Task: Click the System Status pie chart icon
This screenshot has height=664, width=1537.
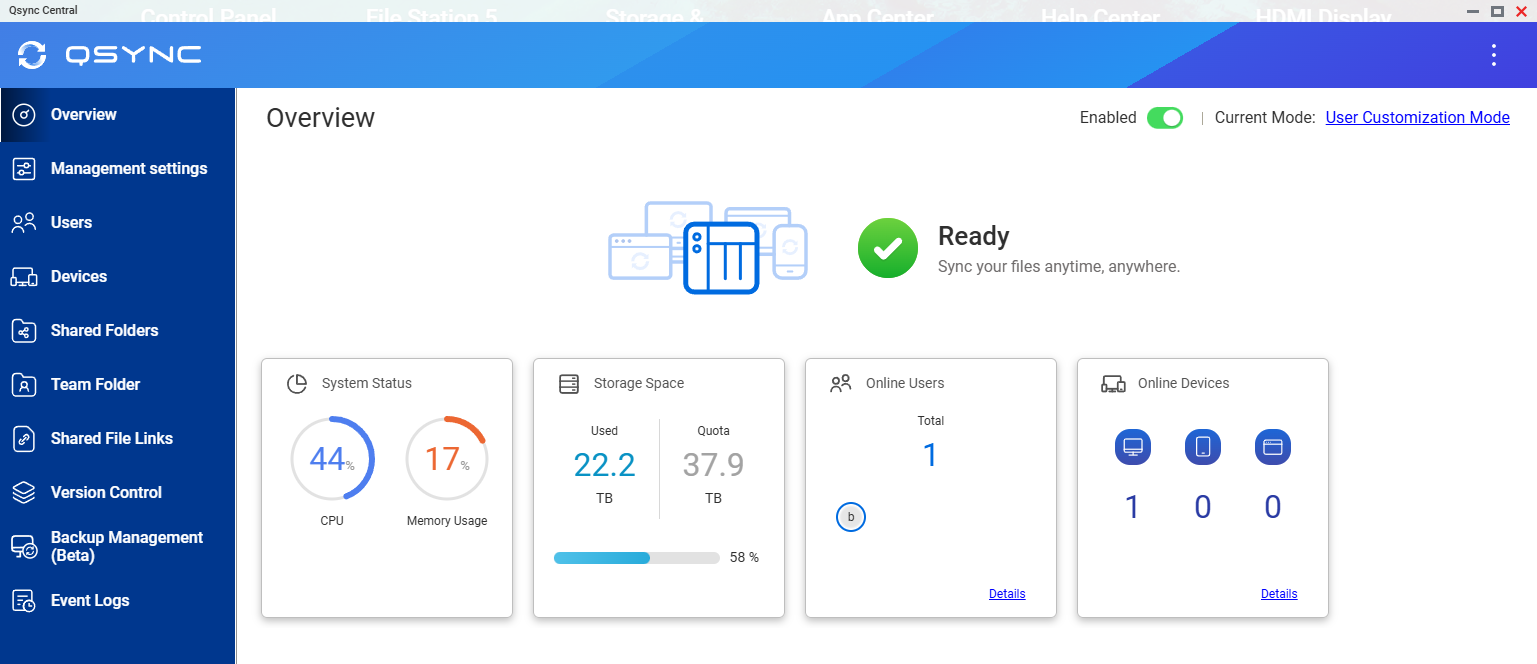Action: pos(297,384)
